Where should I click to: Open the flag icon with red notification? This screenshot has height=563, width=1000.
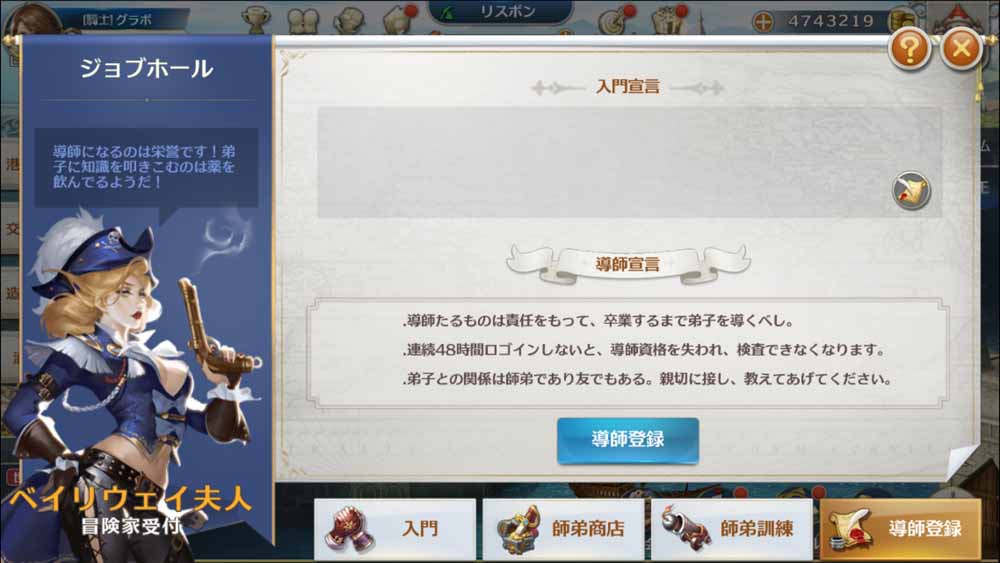pos(399,19)
